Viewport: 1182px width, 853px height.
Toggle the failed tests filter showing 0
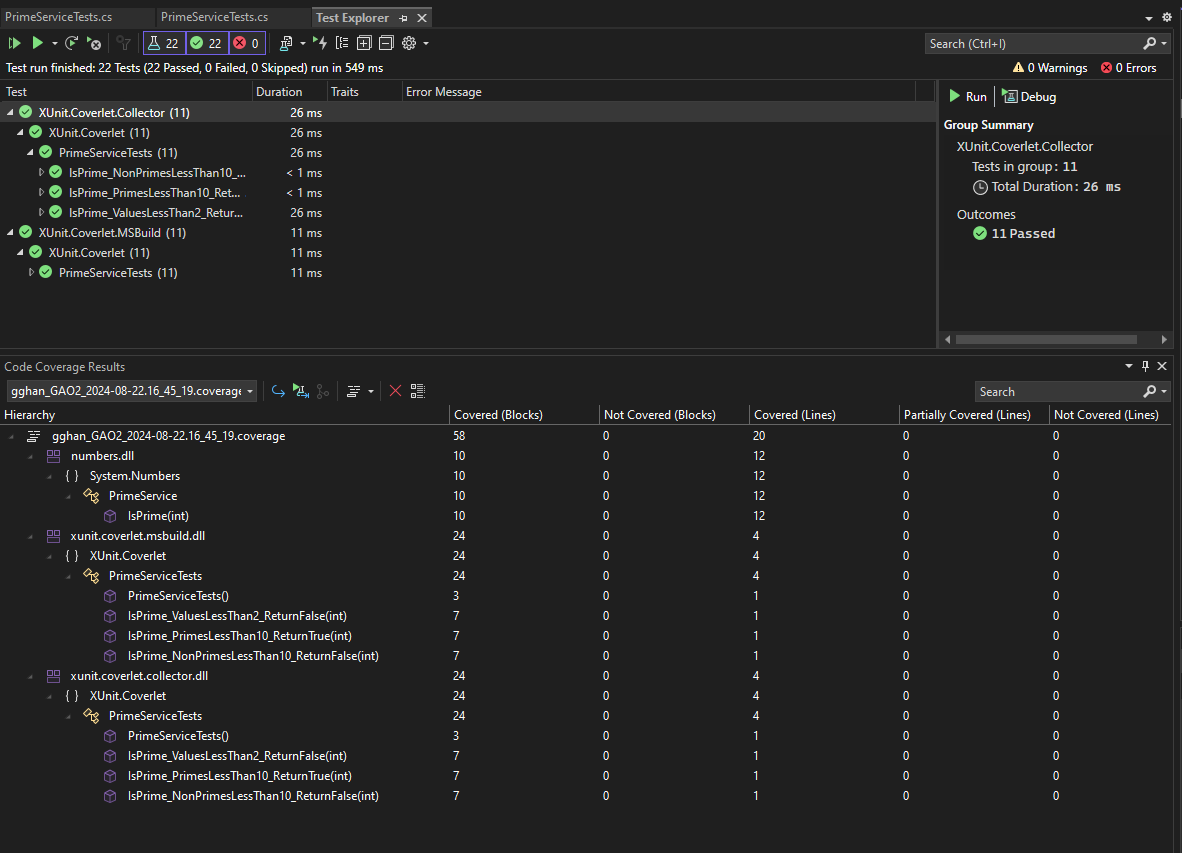(247, 43)
